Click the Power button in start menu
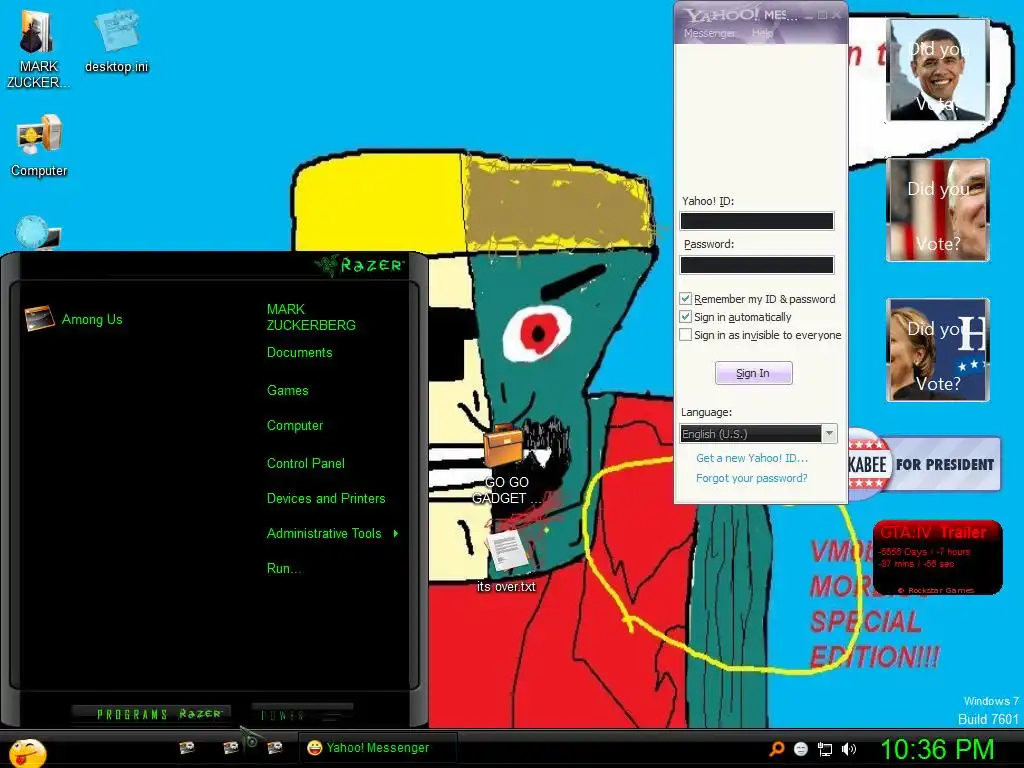The image size is (1024, 768). [302, 715]
